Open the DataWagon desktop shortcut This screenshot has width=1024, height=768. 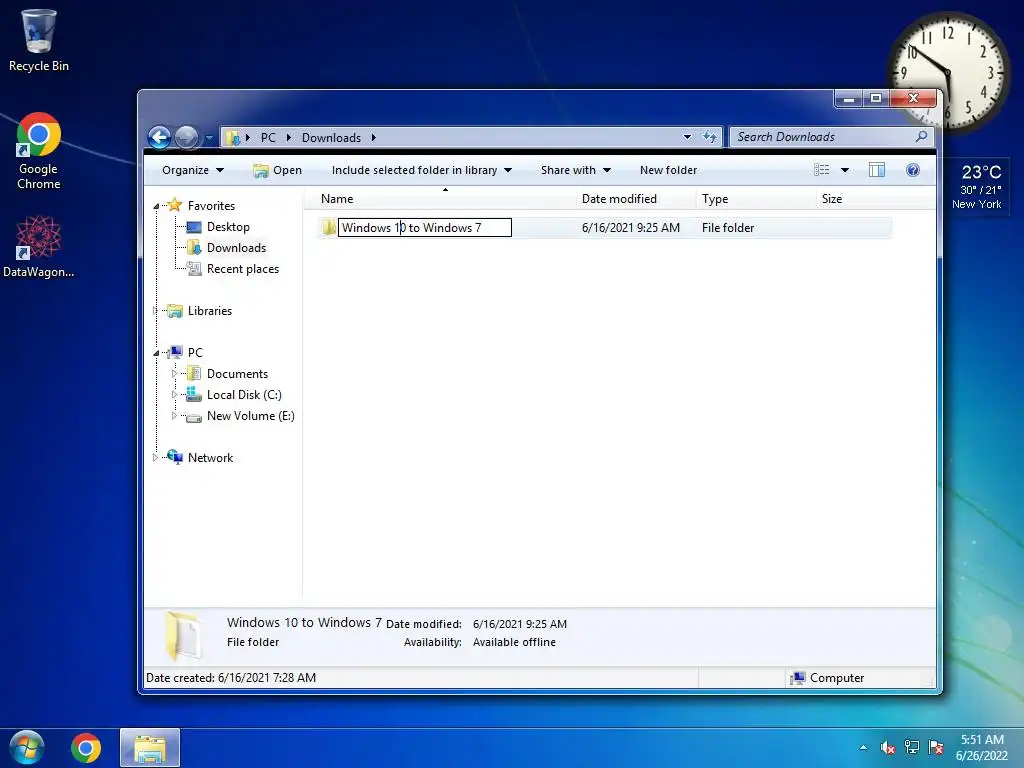tap(39, 247)
